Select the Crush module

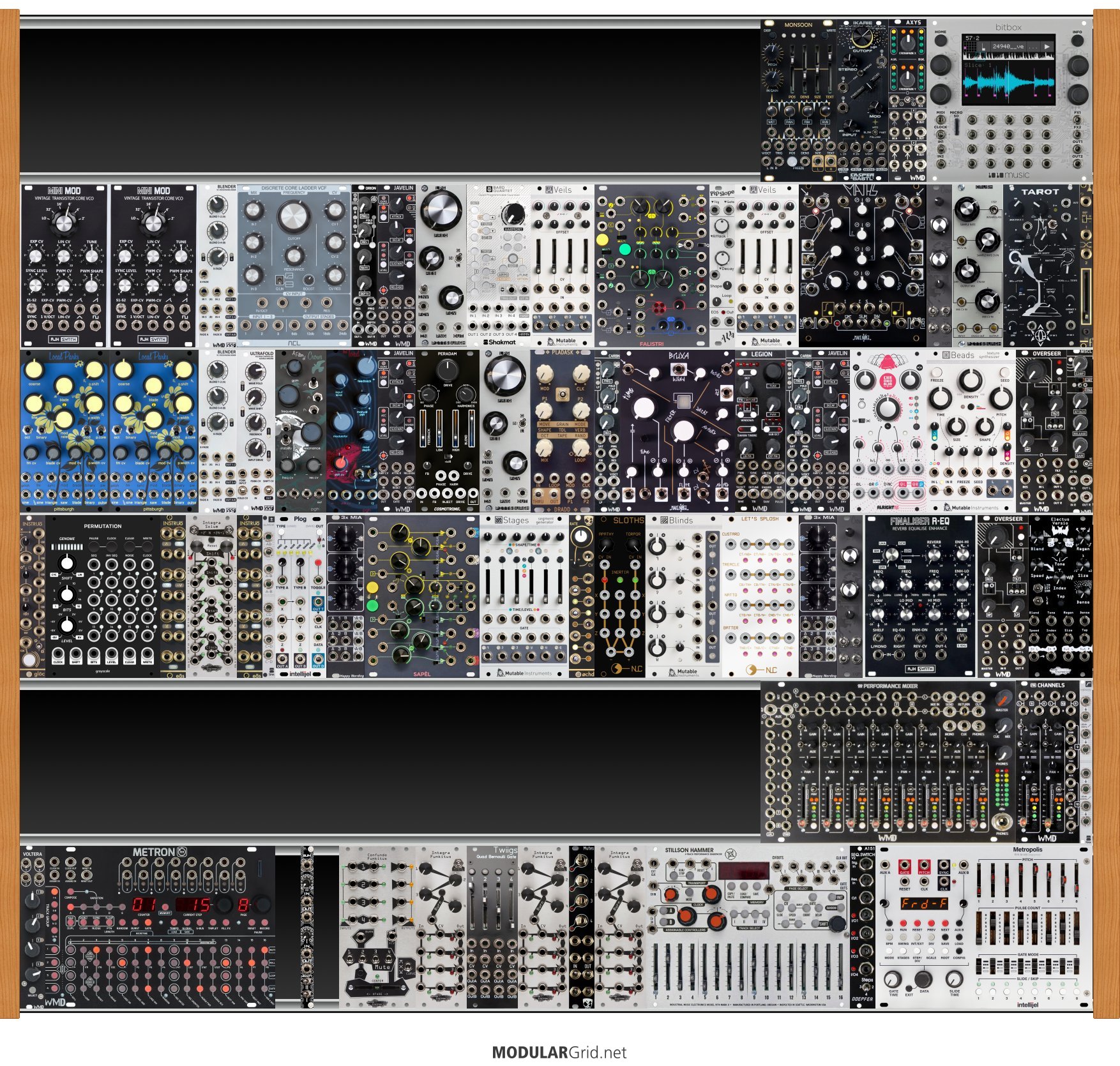(978, 266)
